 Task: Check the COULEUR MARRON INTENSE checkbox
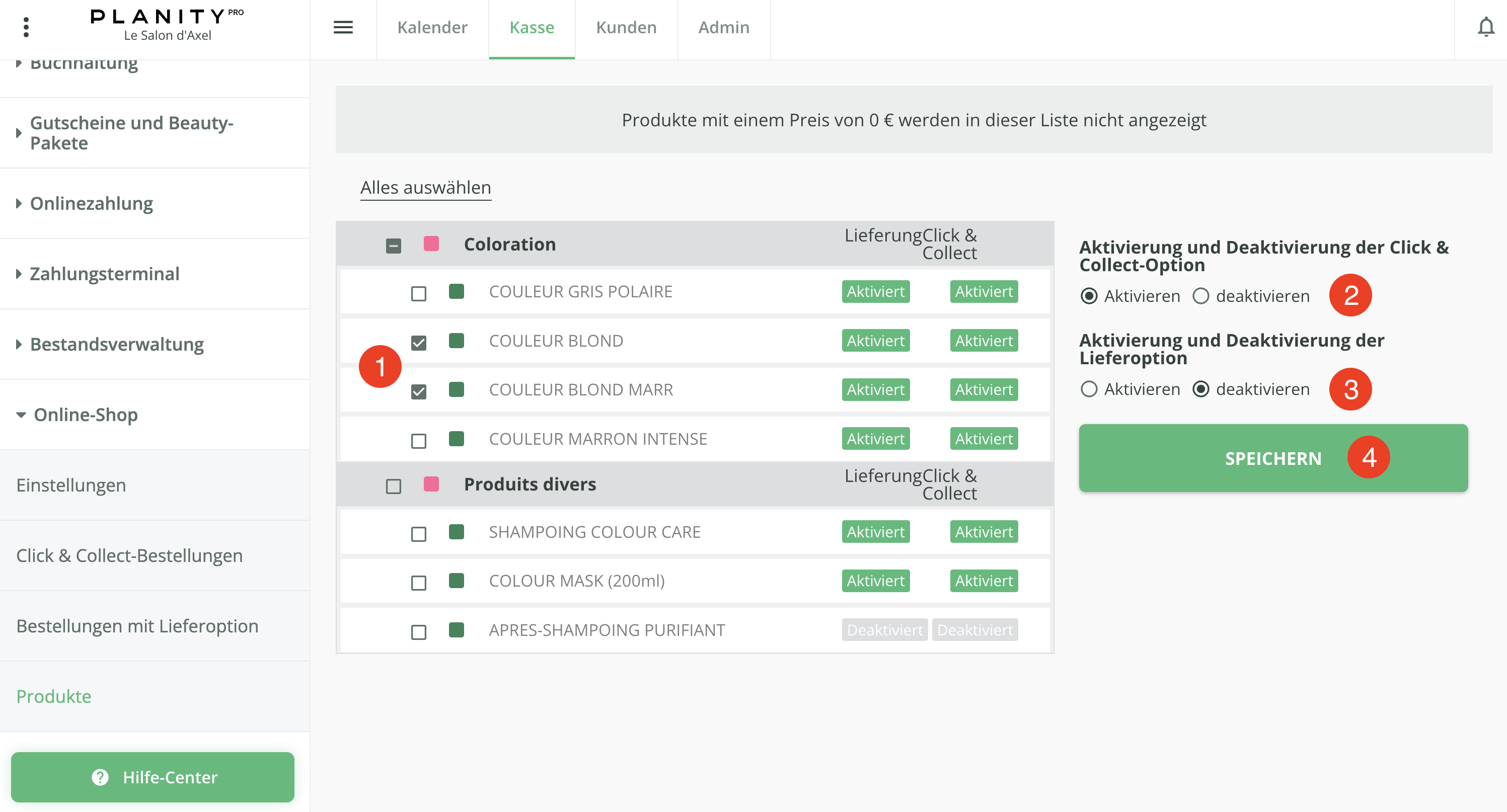click(x=418, y=440)
